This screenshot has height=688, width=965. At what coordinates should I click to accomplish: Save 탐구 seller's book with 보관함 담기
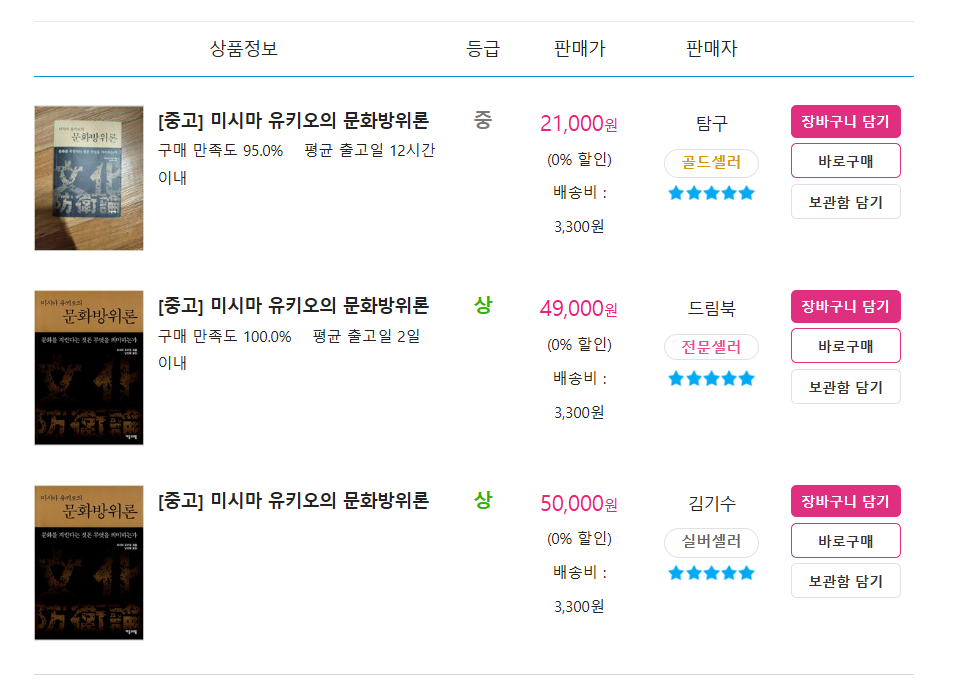click(845, 202)
